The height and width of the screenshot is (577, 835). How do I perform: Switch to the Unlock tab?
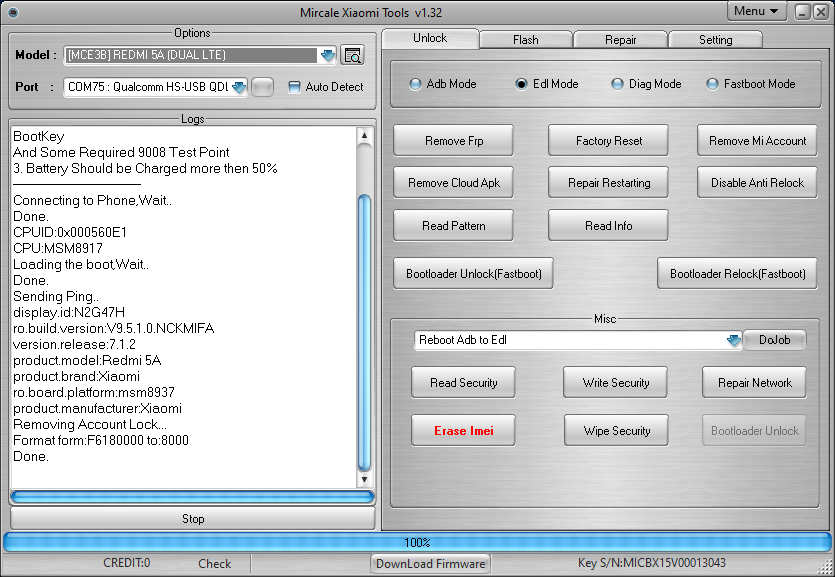[x=430, y=38]
